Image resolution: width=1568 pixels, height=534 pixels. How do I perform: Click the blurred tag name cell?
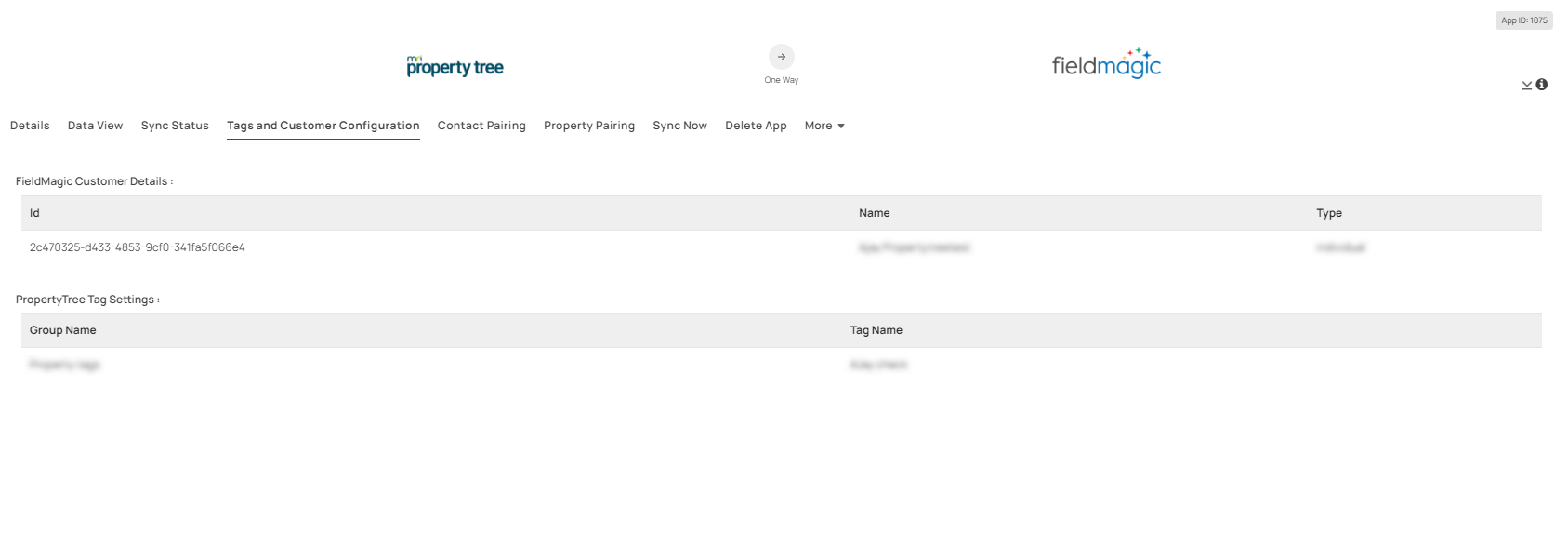tap(878, 365)
